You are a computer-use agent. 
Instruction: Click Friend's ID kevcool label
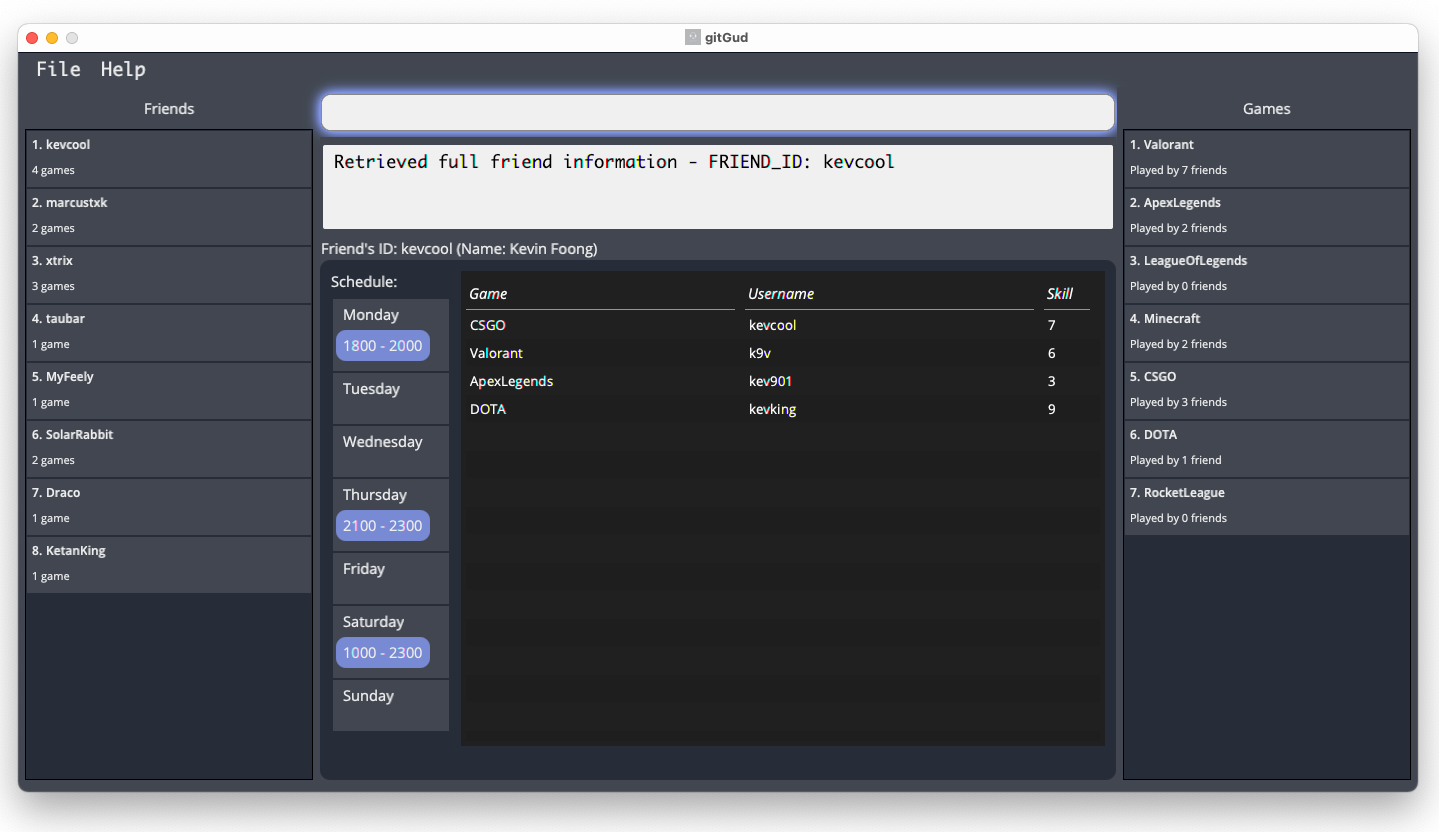pyautogui.click(x=459, y=248)
